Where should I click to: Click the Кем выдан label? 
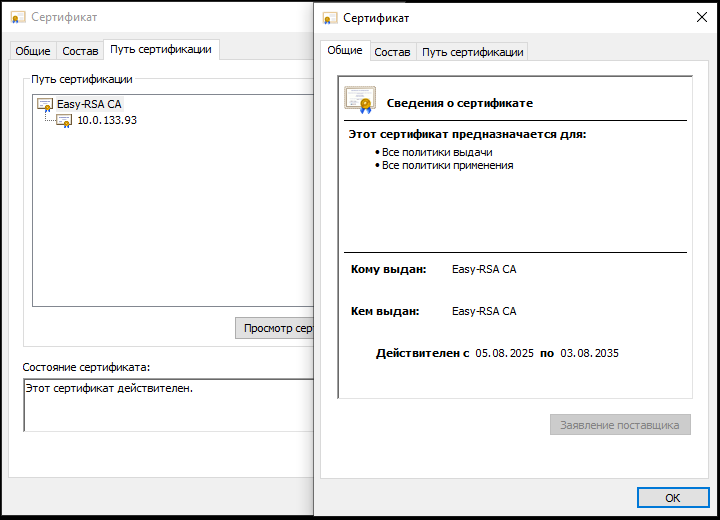385,311
